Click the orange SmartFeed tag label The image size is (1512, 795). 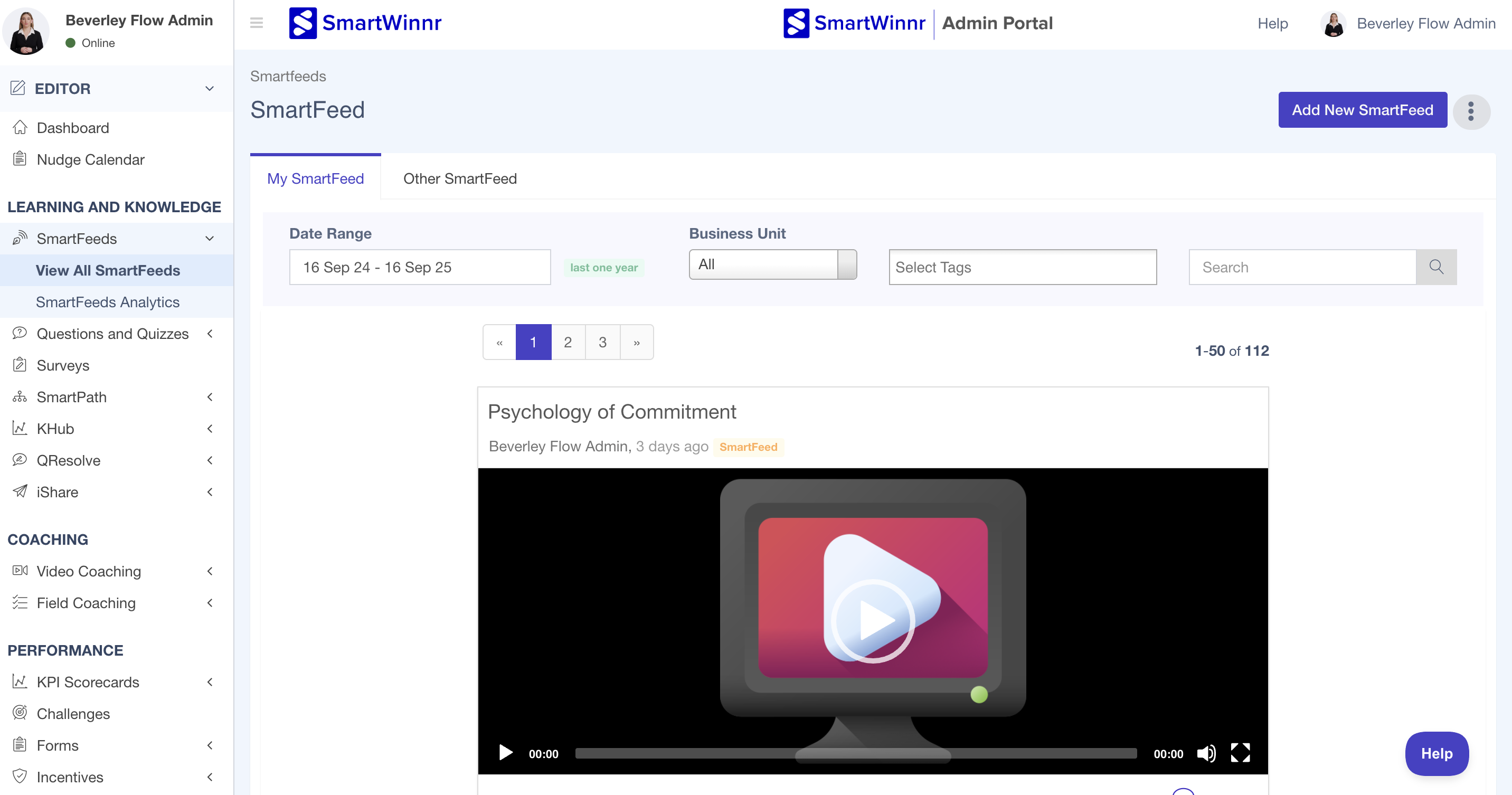pyautogui.click(x=749, y=447)
